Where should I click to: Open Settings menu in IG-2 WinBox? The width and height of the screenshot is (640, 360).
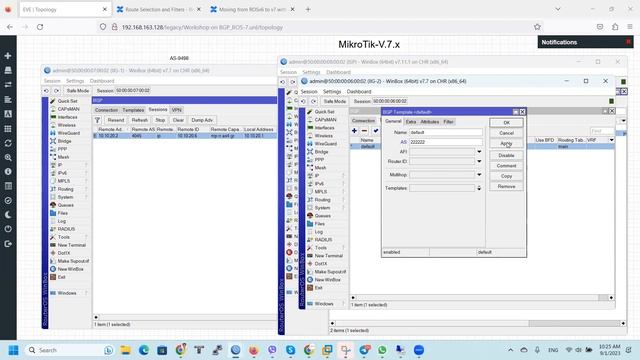coord(331,92)
